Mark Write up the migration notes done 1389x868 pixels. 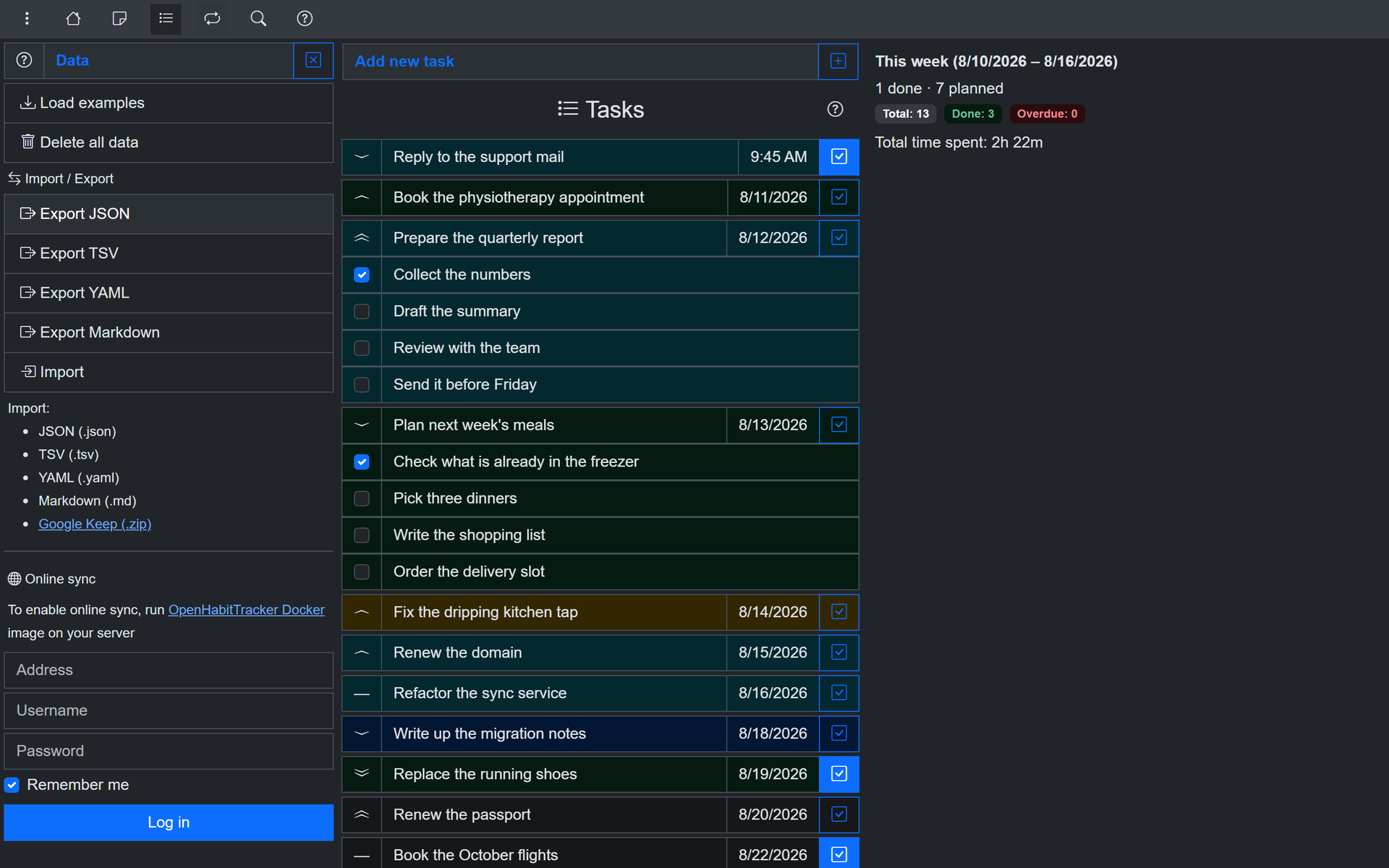(x=839, y=733)
